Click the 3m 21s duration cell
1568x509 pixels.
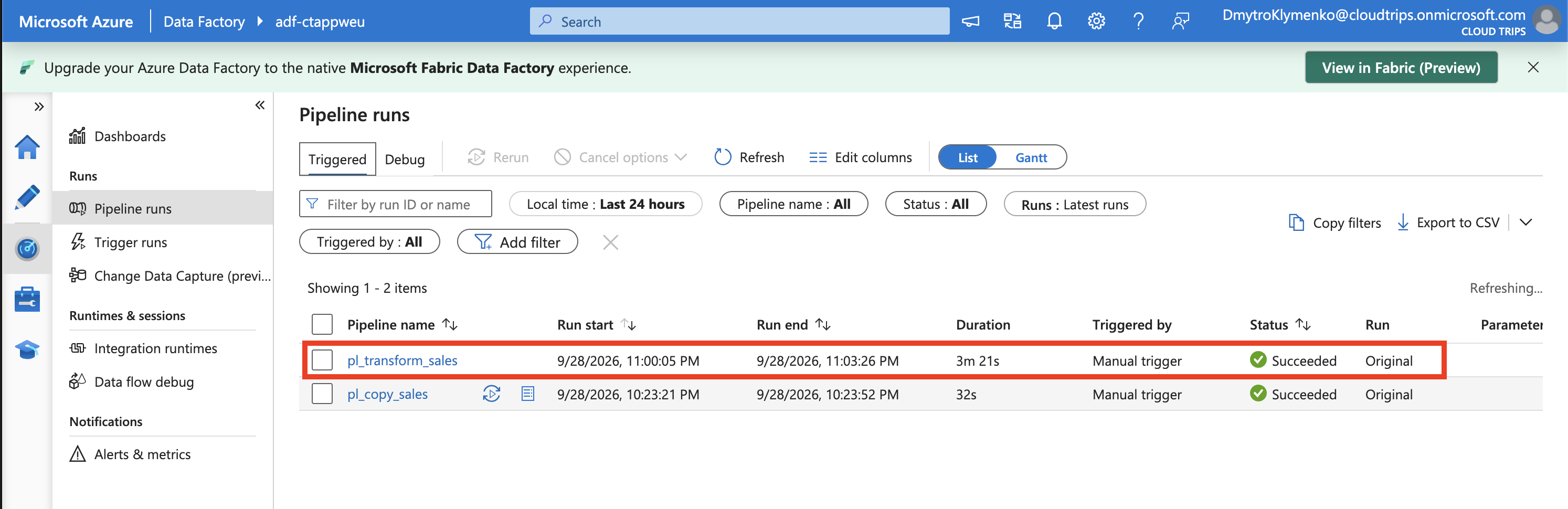click(x=977, y=360)
